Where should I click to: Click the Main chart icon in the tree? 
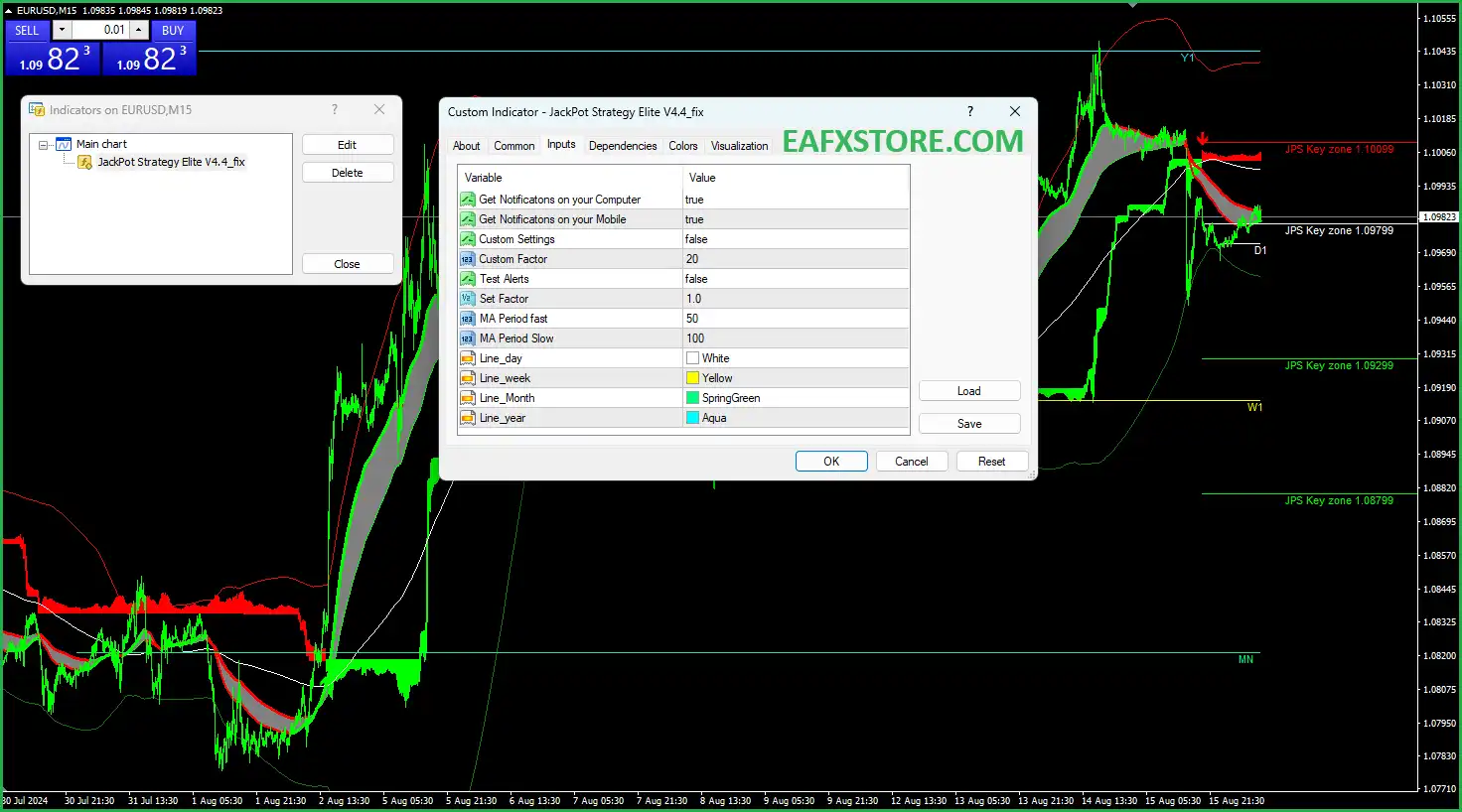coord(65,144)
